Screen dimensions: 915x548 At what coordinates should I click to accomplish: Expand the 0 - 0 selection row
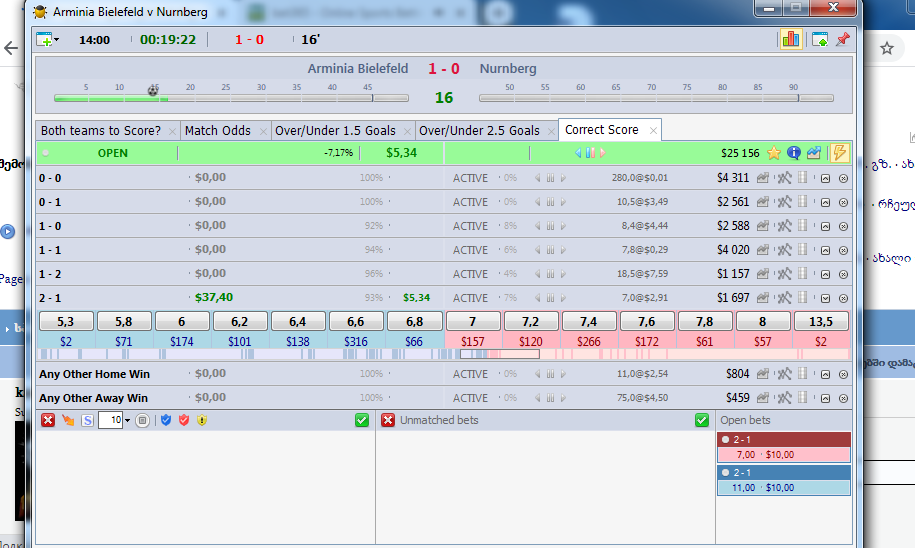[825, 179]
